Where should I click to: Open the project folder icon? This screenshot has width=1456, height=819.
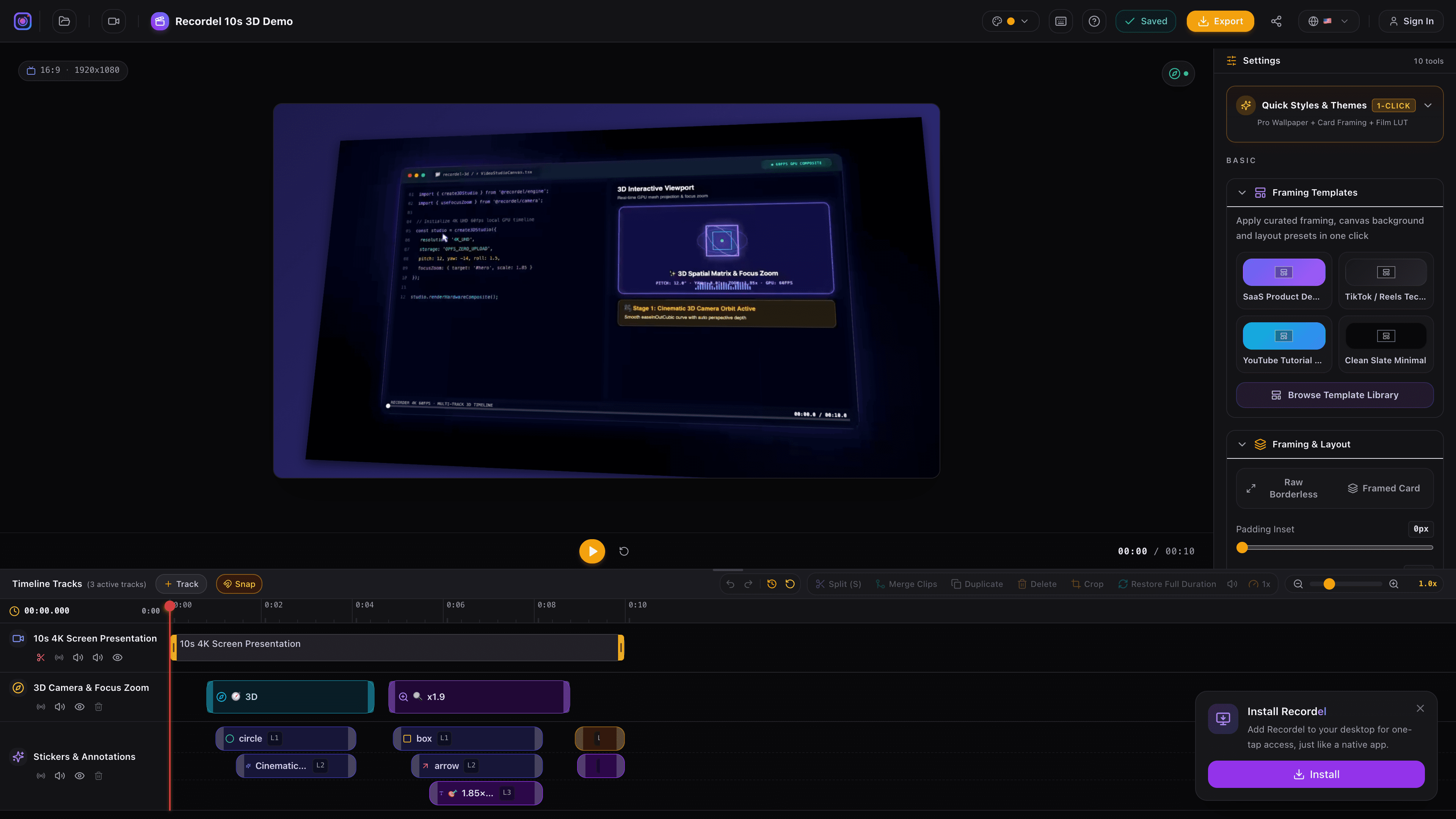click(x=64, y=21)
